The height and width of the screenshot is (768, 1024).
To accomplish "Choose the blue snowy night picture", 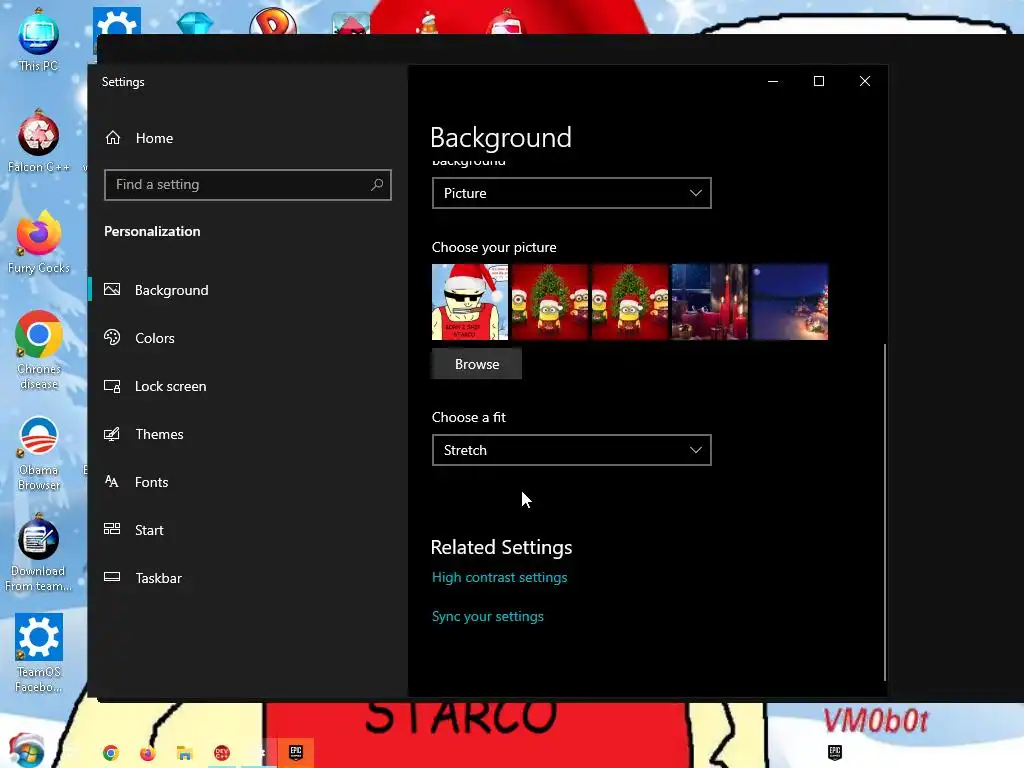I will (x=790, y=302).
